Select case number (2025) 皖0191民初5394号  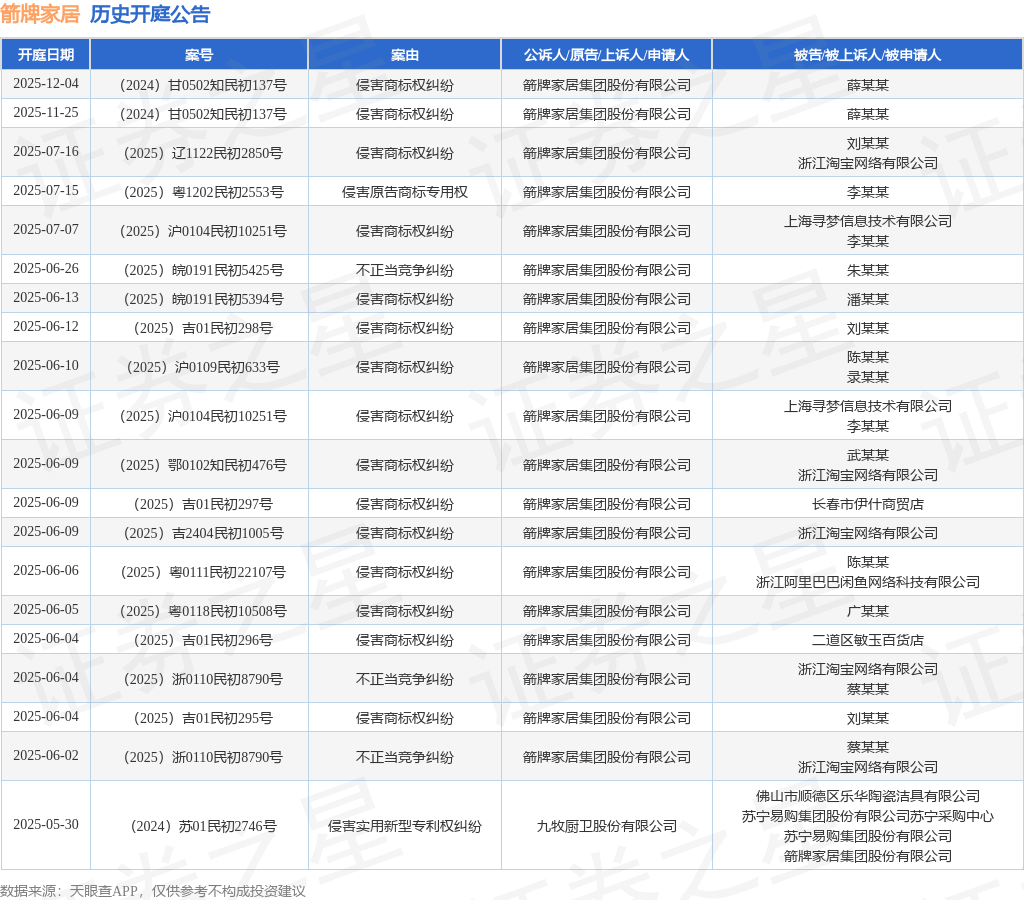point(203,300)
